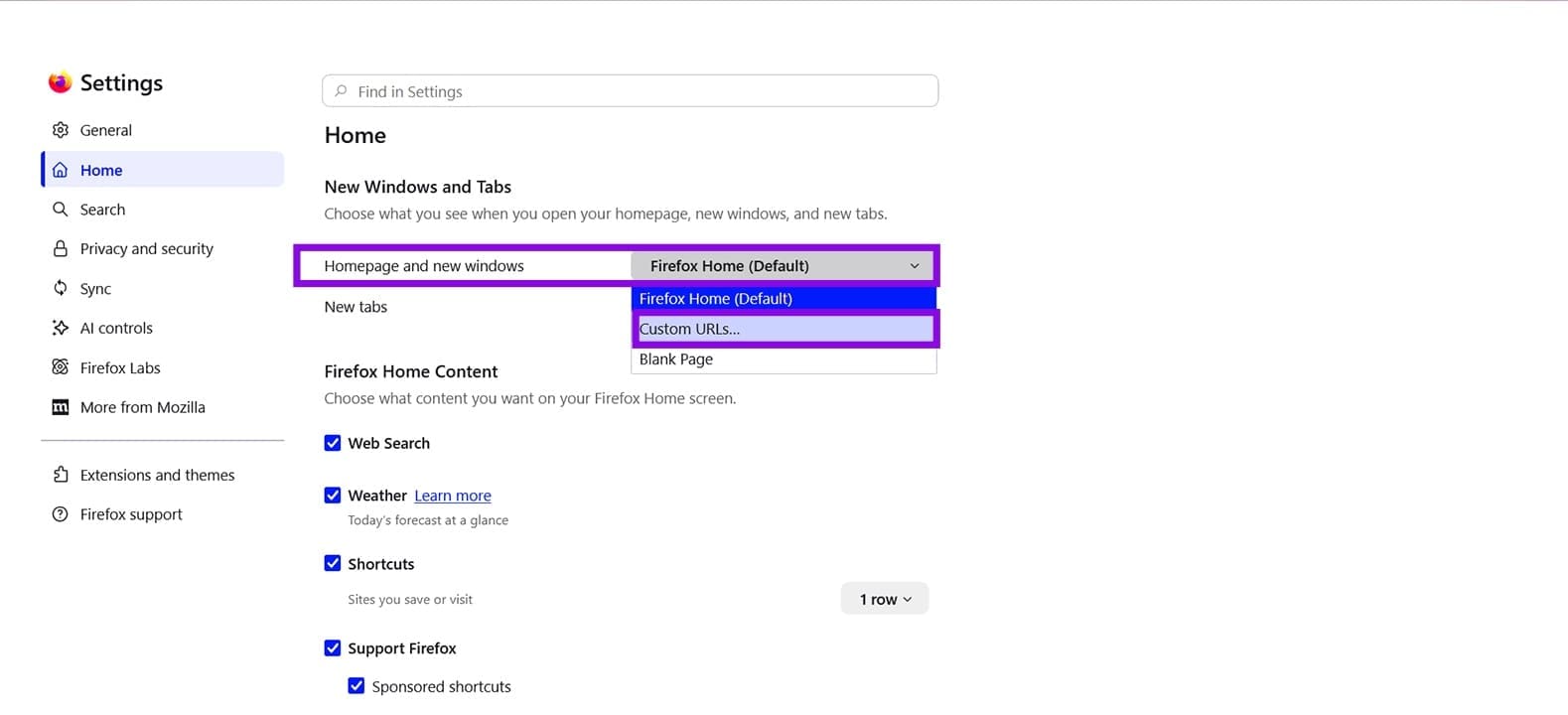Go to Search settings
This screenshot has height=715, width=1568.
163,210
